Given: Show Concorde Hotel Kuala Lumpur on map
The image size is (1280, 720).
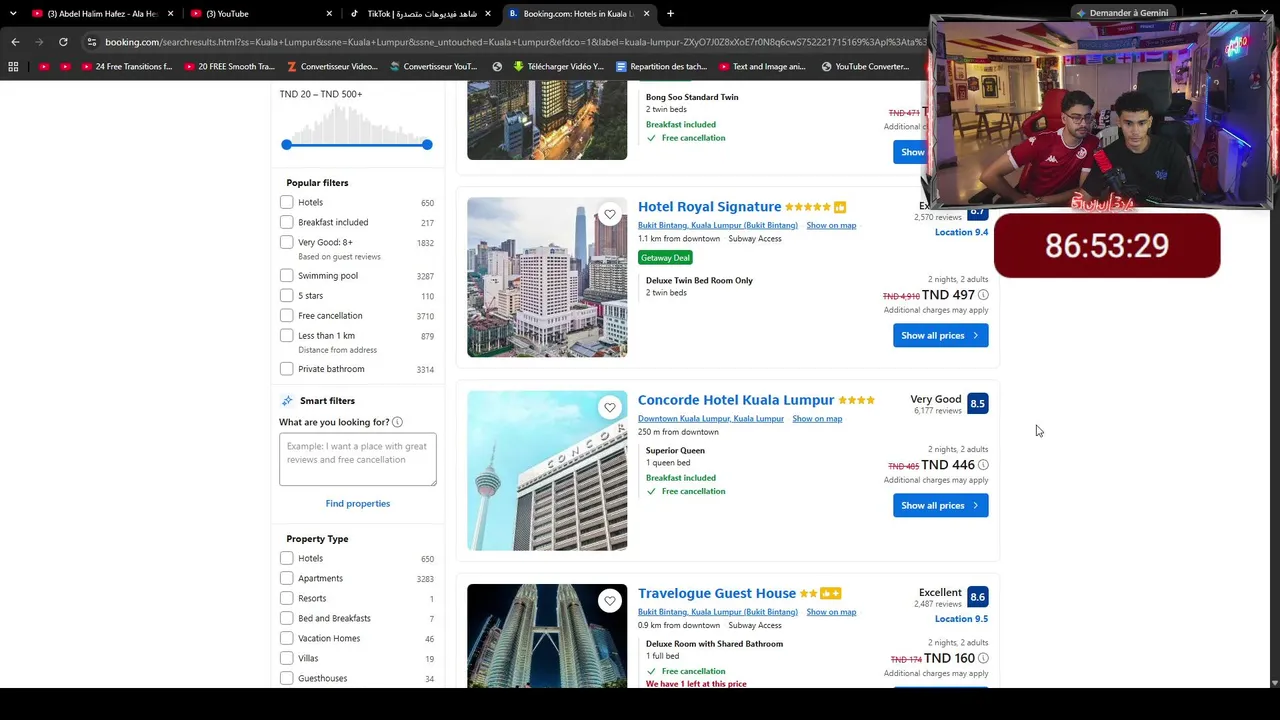Looking at the screenshot, I should coord(817,419).
